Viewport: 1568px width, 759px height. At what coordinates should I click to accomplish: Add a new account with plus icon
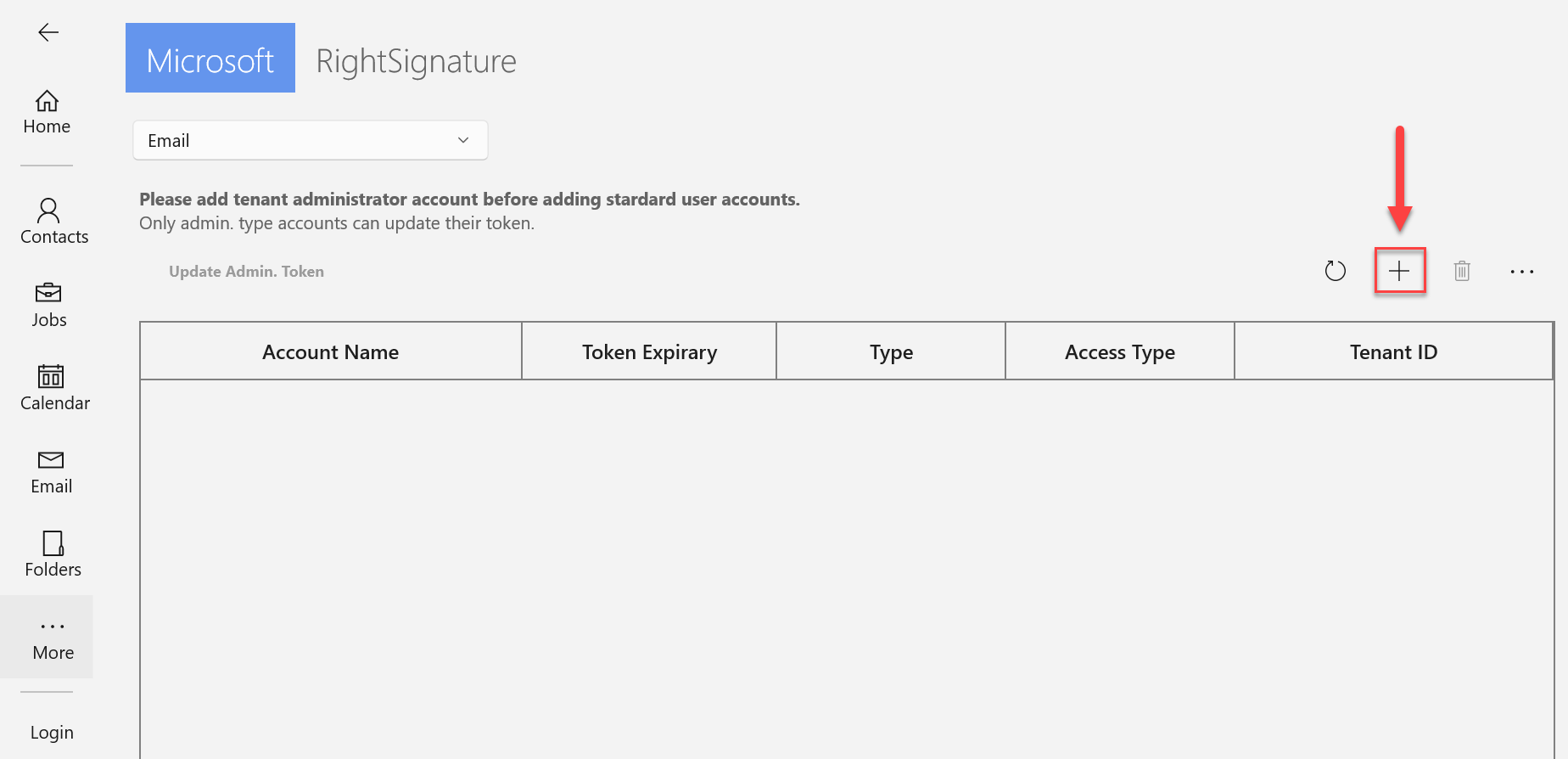1399,271
